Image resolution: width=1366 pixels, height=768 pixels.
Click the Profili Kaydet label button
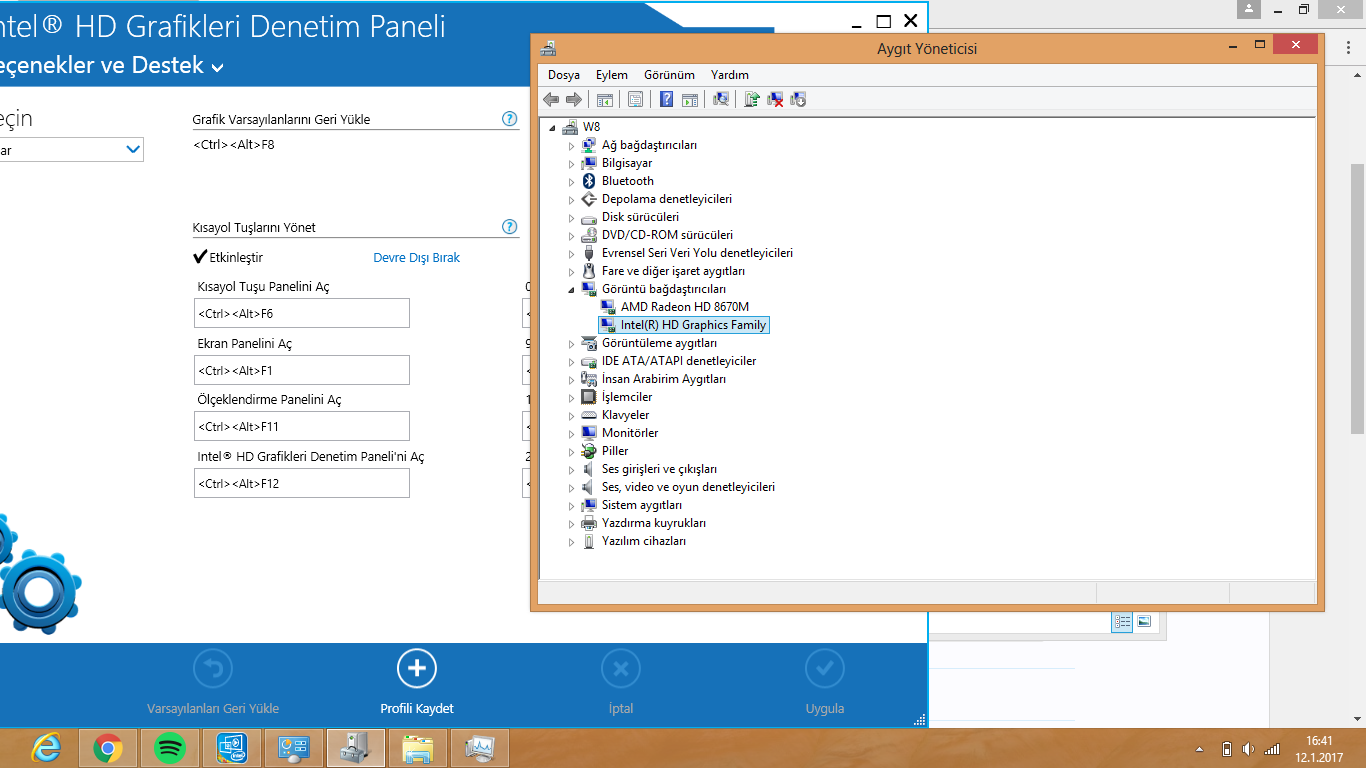(417, 709)
